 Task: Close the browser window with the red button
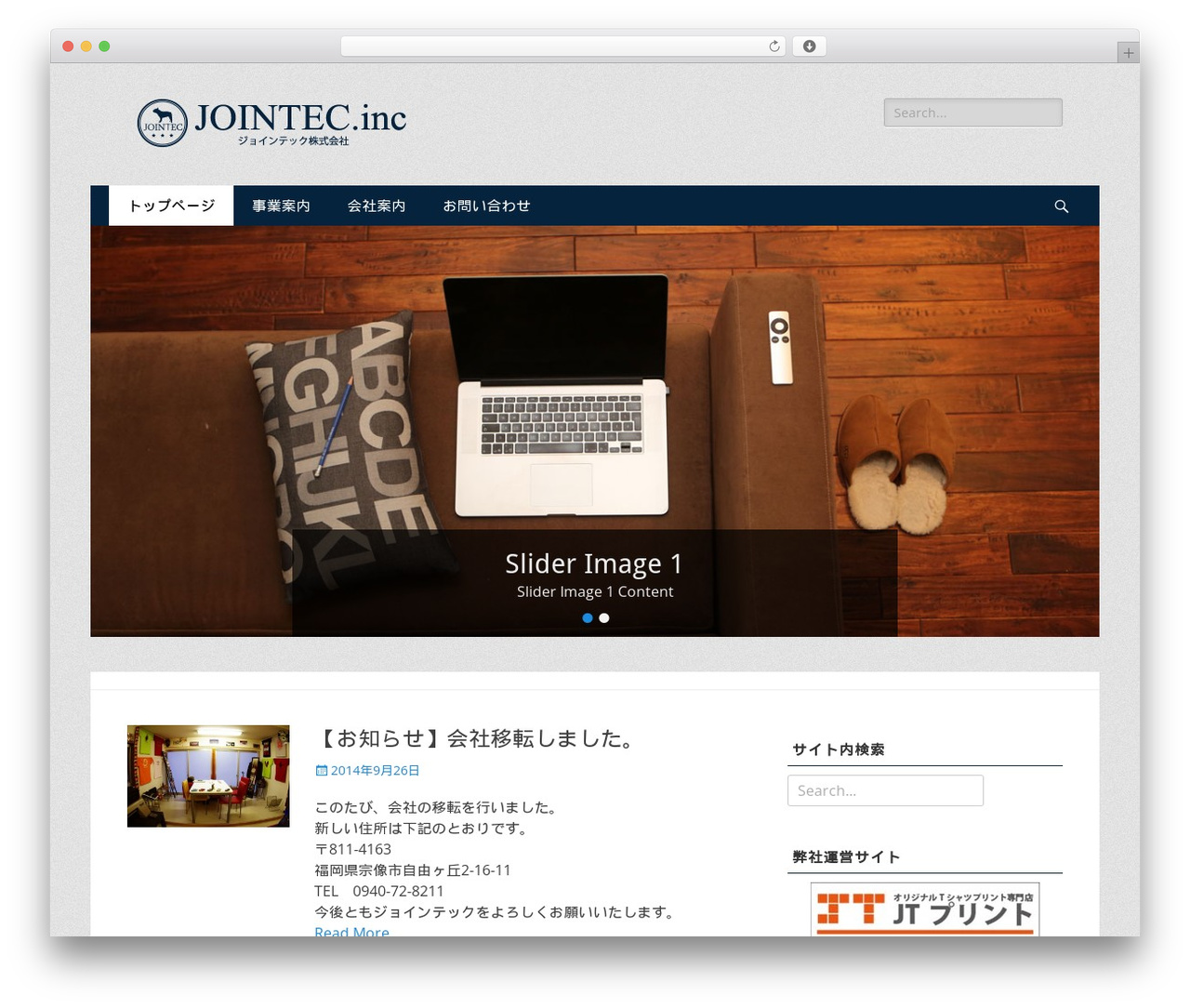pos(68,46)
